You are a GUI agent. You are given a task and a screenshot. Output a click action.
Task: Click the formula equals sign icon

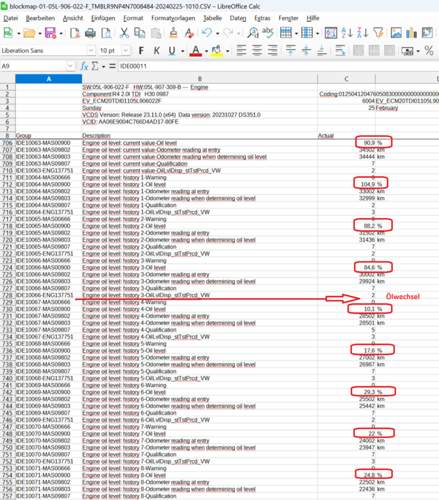coord(112,66)
